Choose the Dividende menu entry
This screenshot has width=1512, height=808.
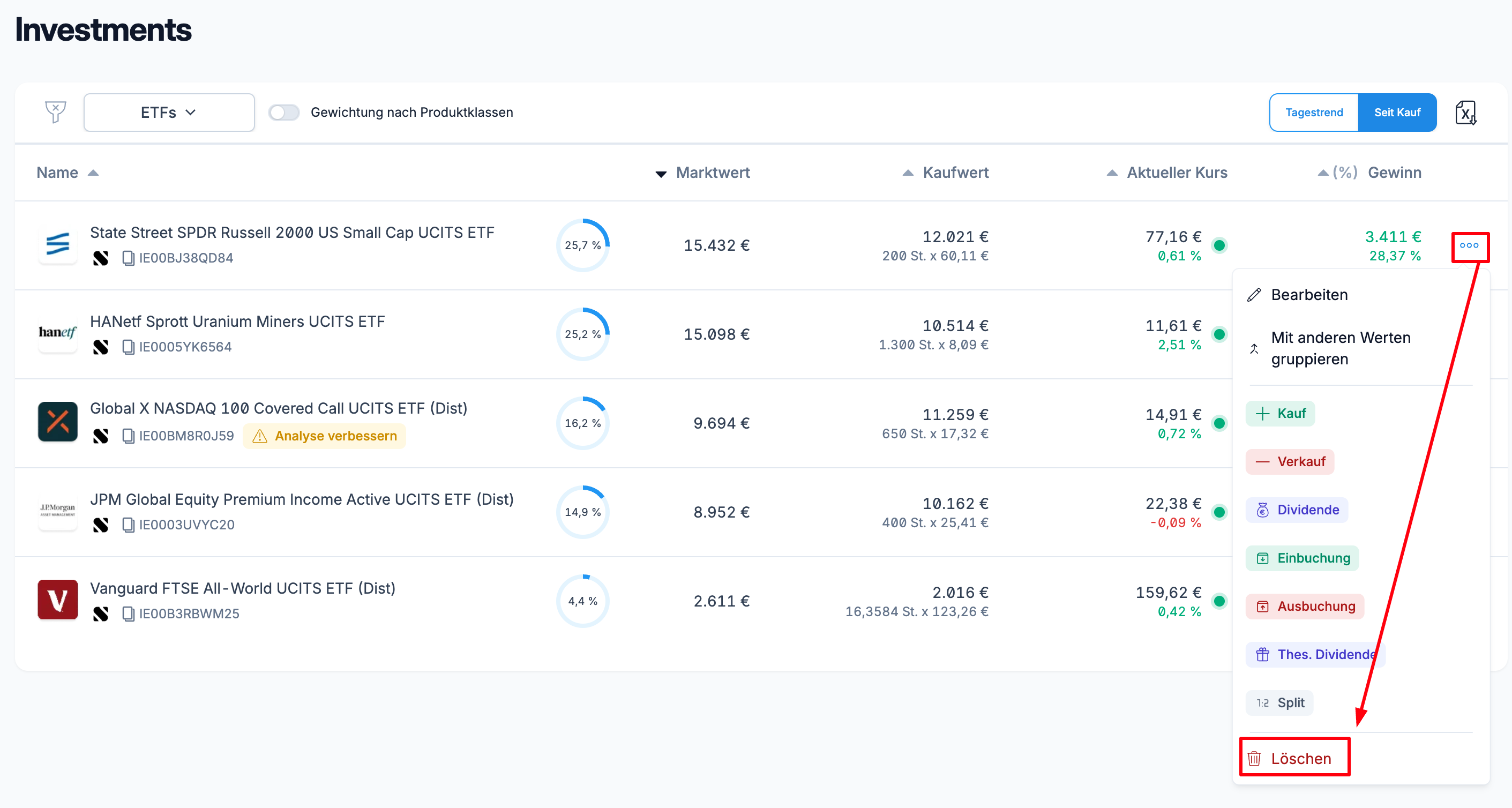pos(1297,510)
